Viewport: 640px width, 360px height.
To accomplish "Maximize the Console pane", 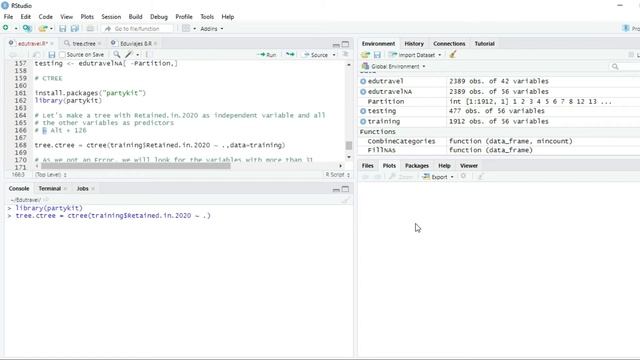I will [x=345, y=189].
